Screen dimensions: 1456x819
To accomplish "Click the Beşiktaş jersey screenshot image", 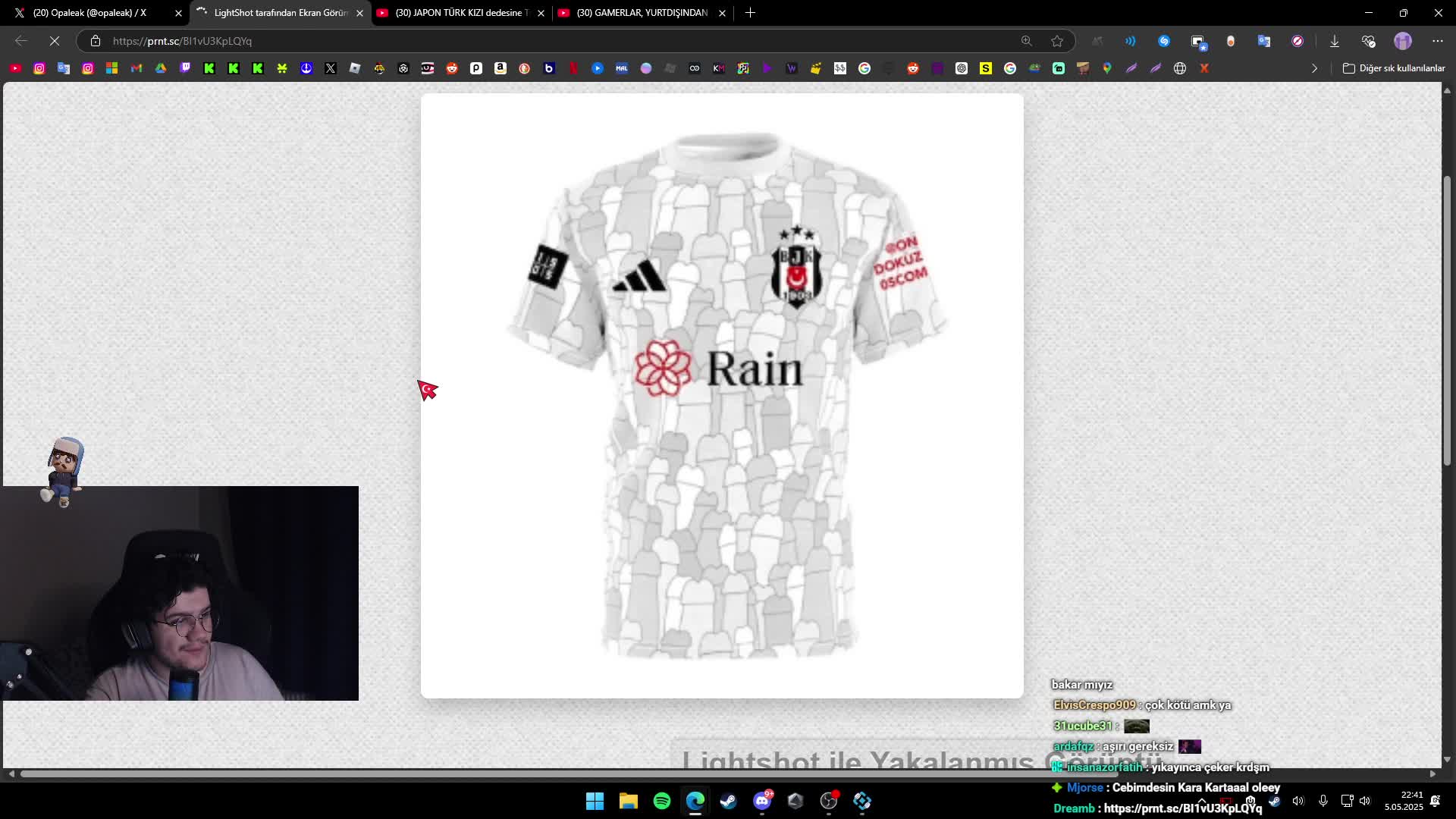I will 722,395.
